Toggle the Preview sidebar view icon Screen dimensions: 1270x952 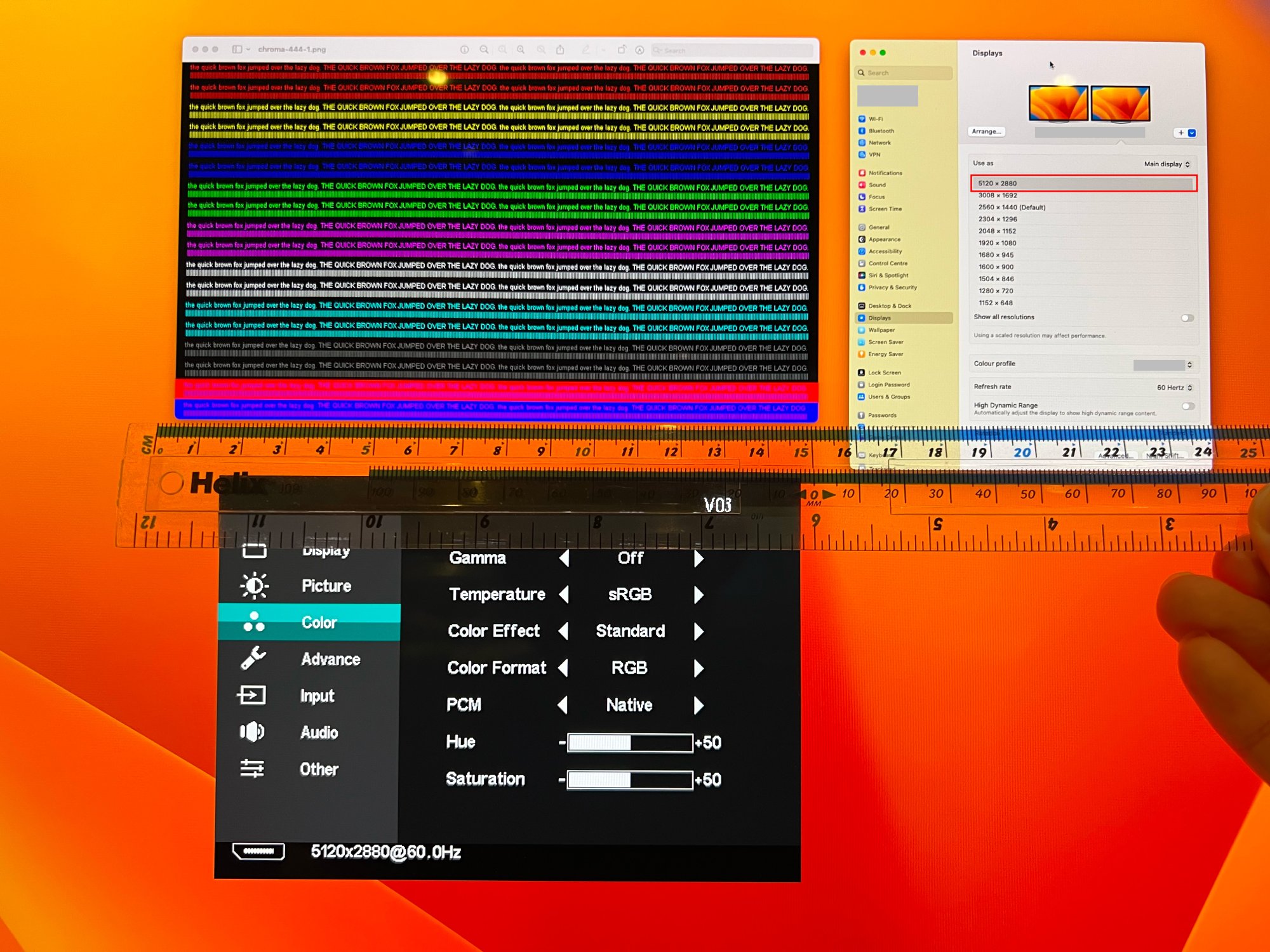(237, 49)
